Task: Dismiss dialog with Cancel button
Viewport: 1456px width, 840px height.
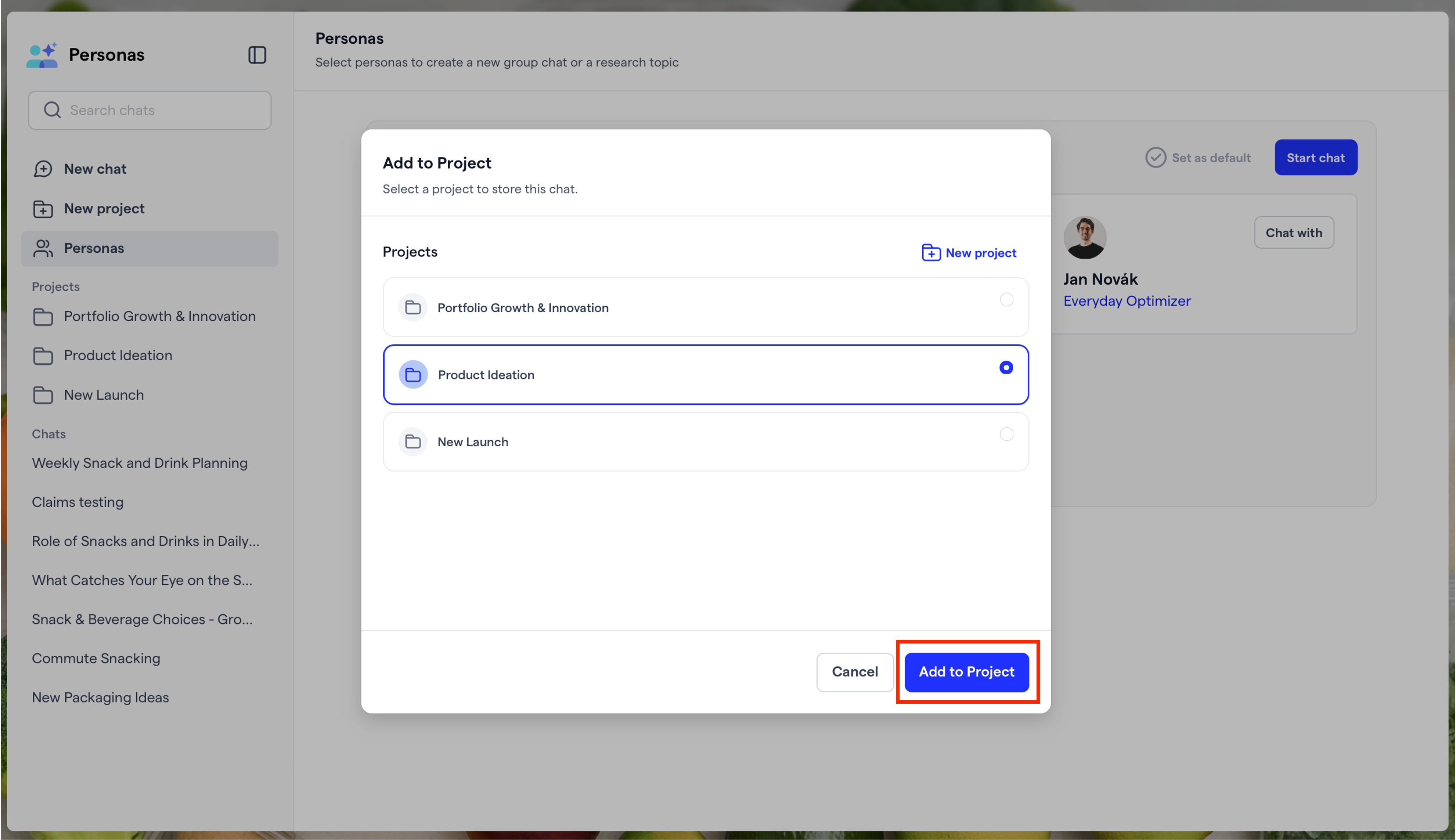Action: [x=855, y=672]
